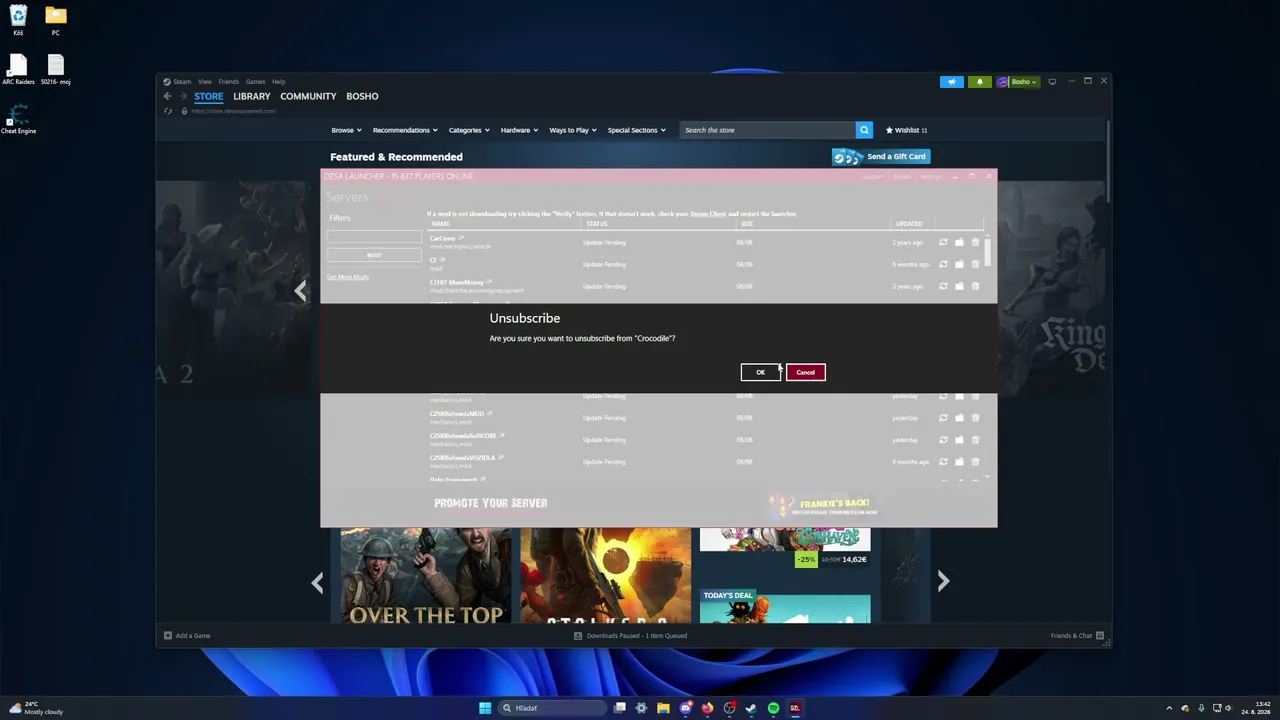Open the Steam menu in title bar
Image resolution: width=1280 pixels, height=720 pixels.
(x=182, y=82)
